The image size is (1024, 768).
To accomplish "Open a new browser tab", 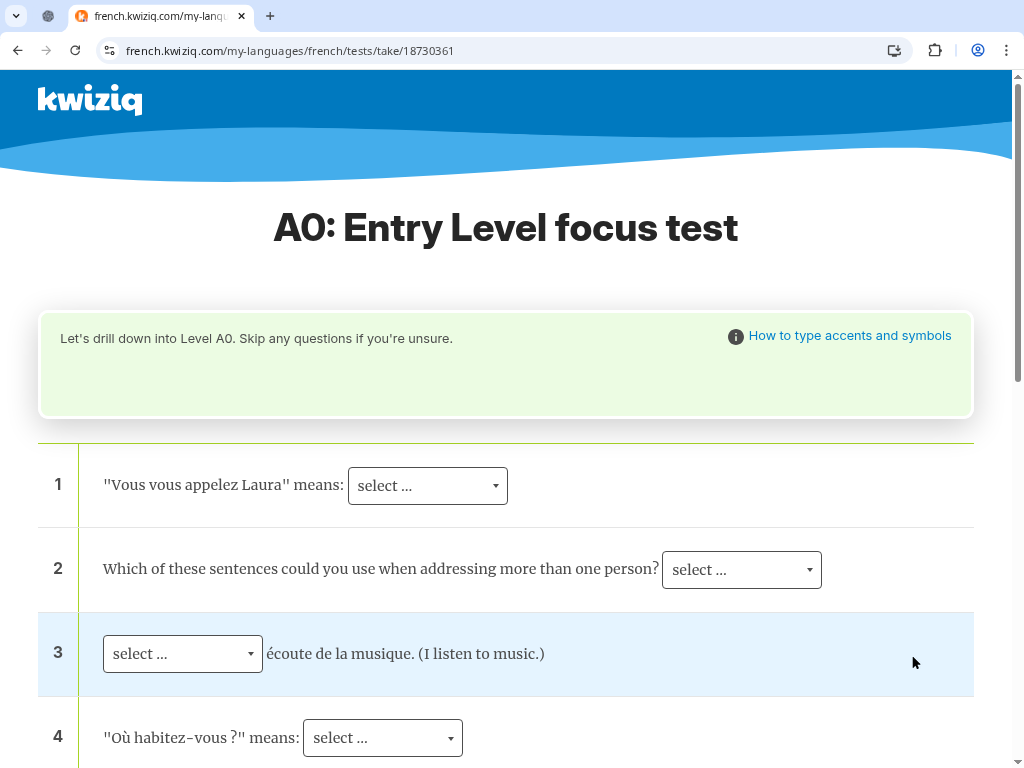I will pos(270,16).
